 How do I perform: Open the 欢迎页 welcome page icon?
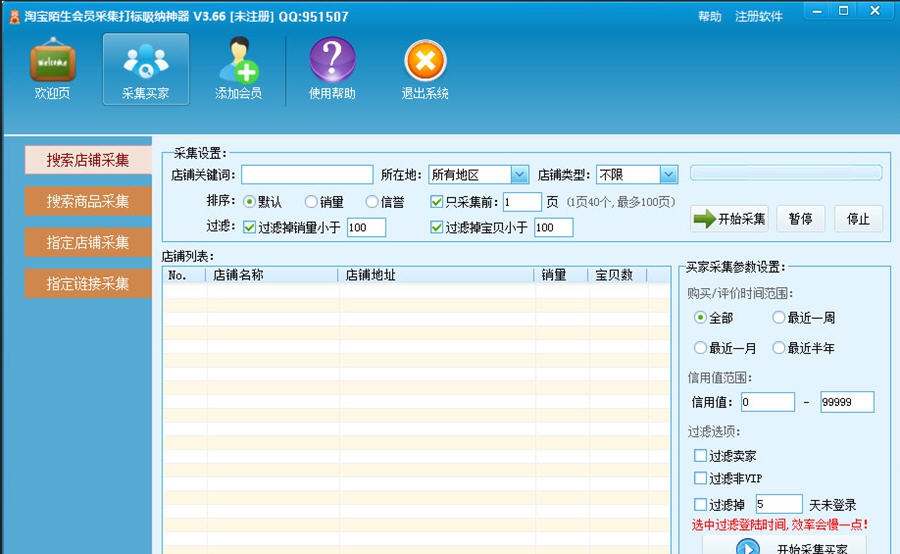pos(52,62)
